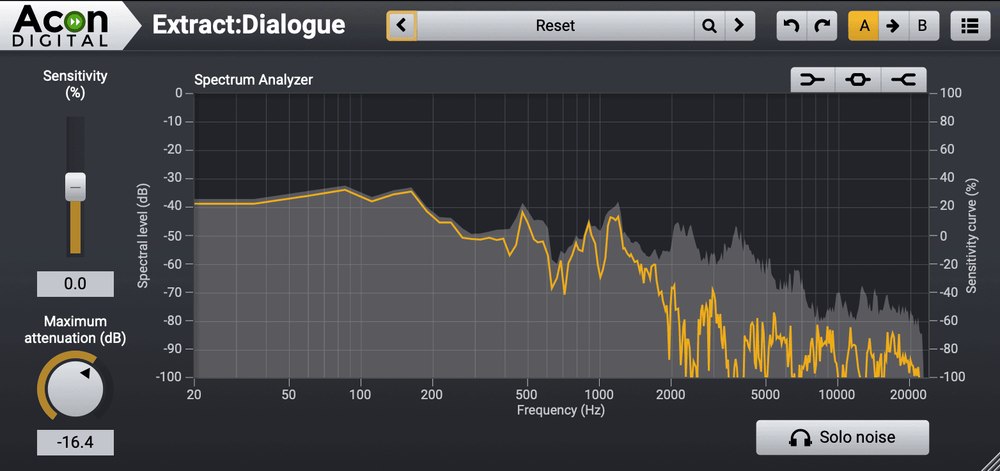Undo the last change

[791, 26]
